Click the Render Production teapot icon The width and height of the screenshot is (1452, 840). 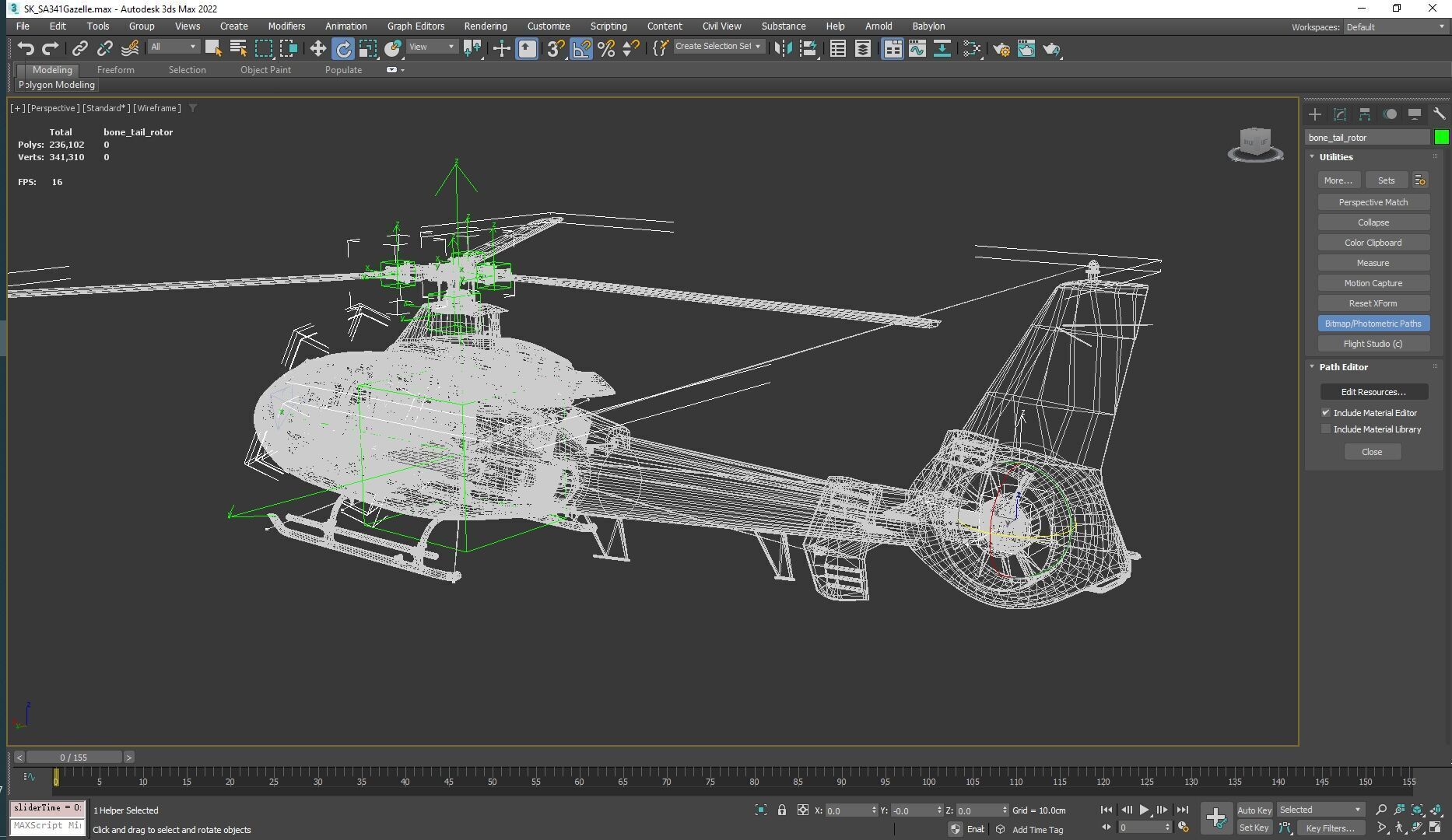coord(1052,48)
